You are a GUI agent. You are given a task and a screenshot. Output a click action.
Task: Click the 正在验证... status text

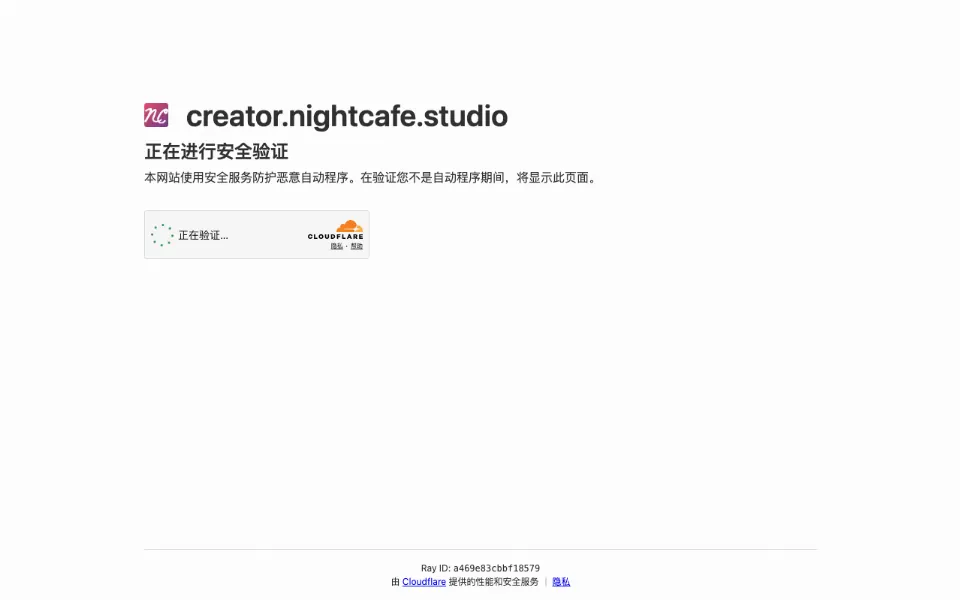pos(203,235)
